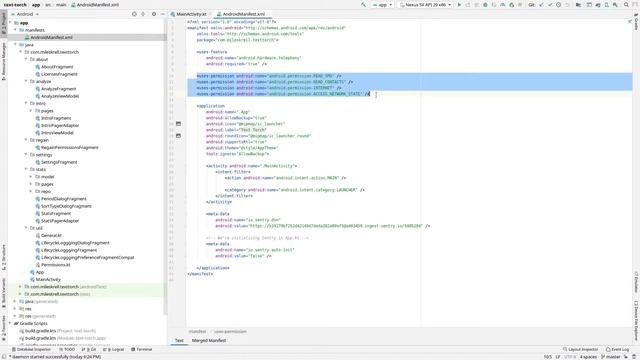Open IntroPagerAdapter class
Image resolution: width=640 pixels, height=360 pixels.
point(60,126)
